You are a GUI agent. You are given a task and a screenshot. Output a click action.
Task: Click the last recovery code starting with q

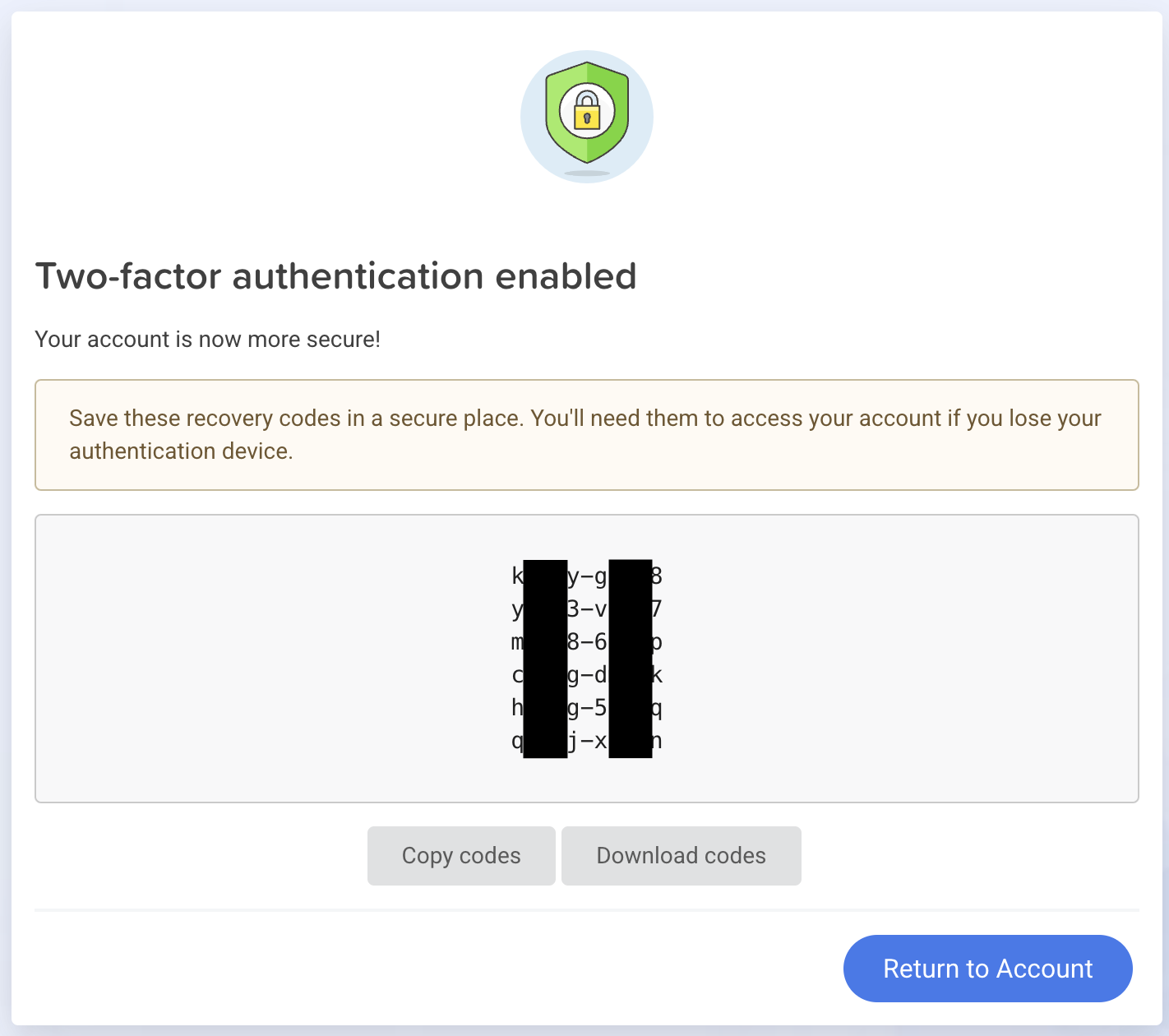[x=587, y=742]
